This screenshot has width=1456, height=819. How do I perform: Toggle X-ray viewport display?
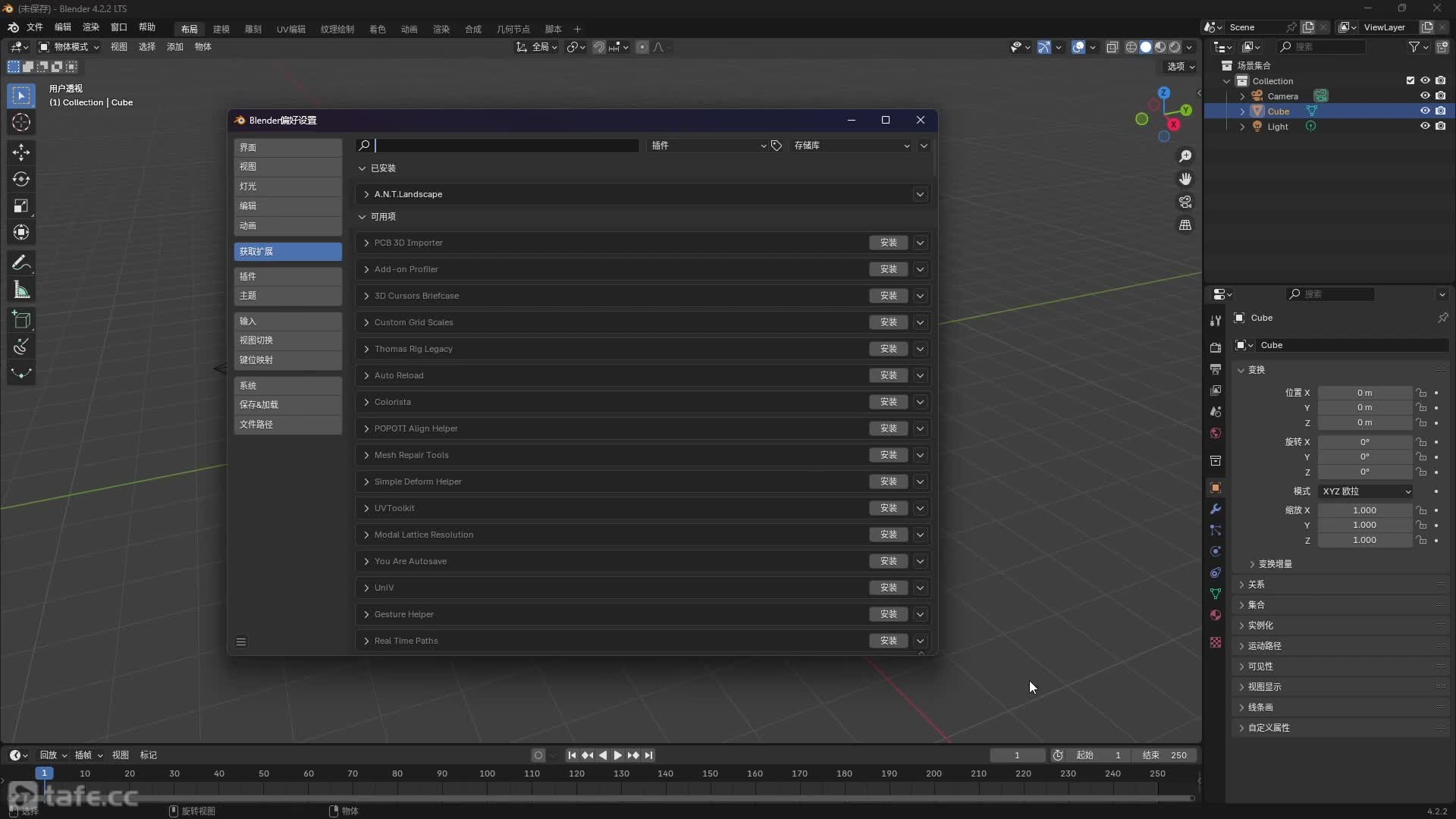pyautogui.click(x=1112, y=47)
